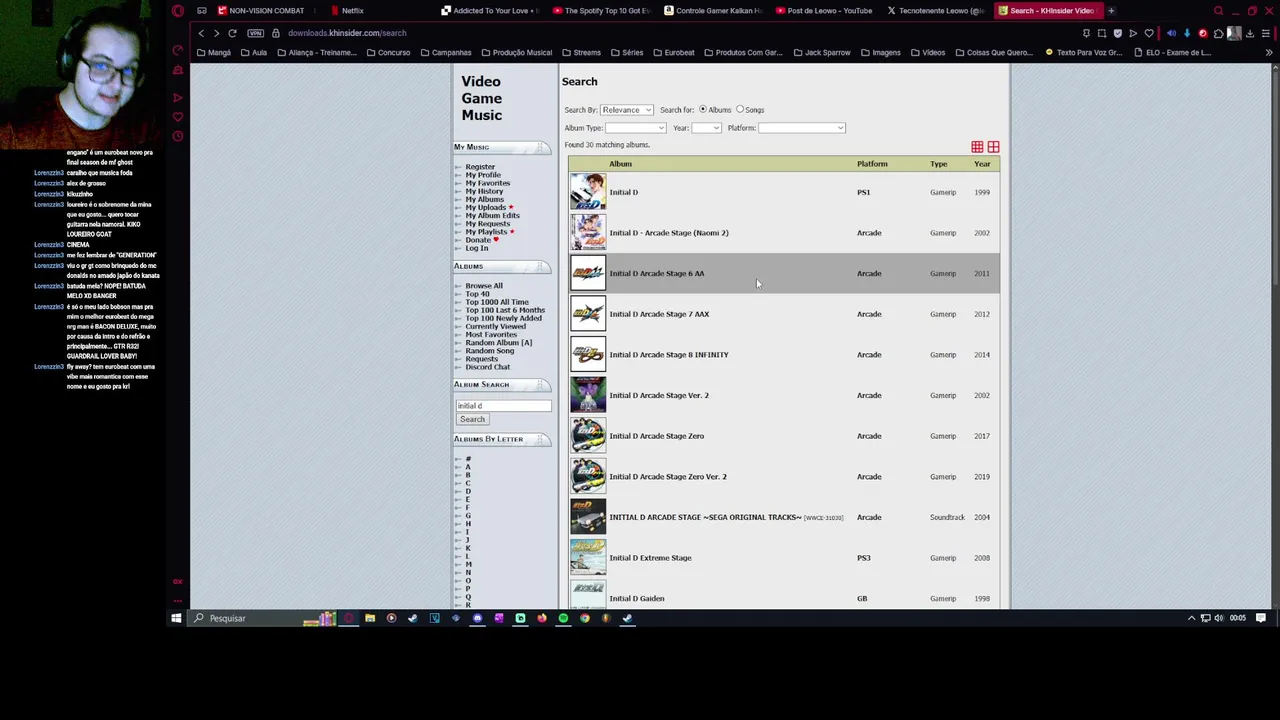Open Opera workspaces icon beside tabs
The height and width of the screenshot is (720, 1280).
pos(201,11)
